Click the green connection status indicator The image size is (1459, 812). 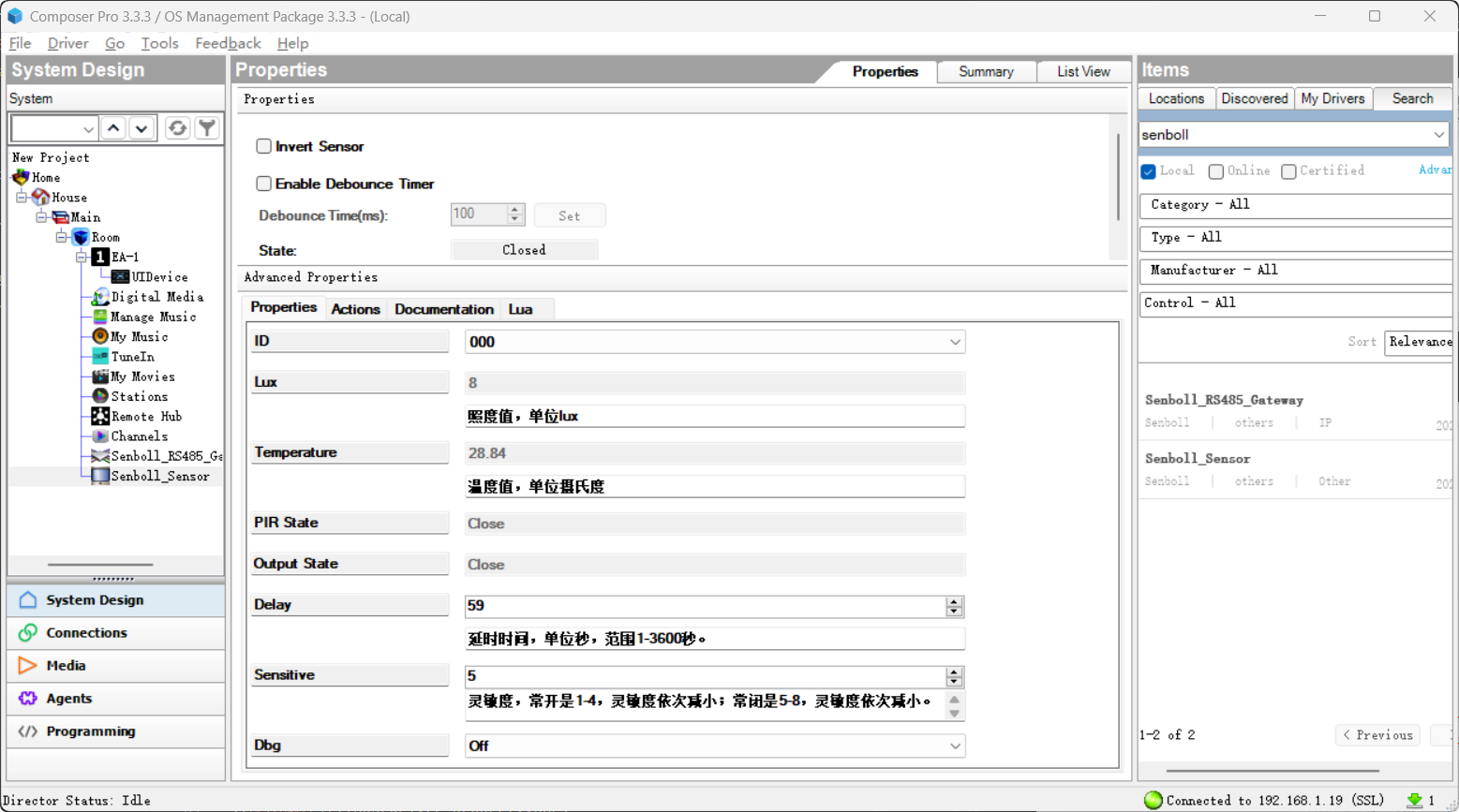click(x=1154, y=800)
